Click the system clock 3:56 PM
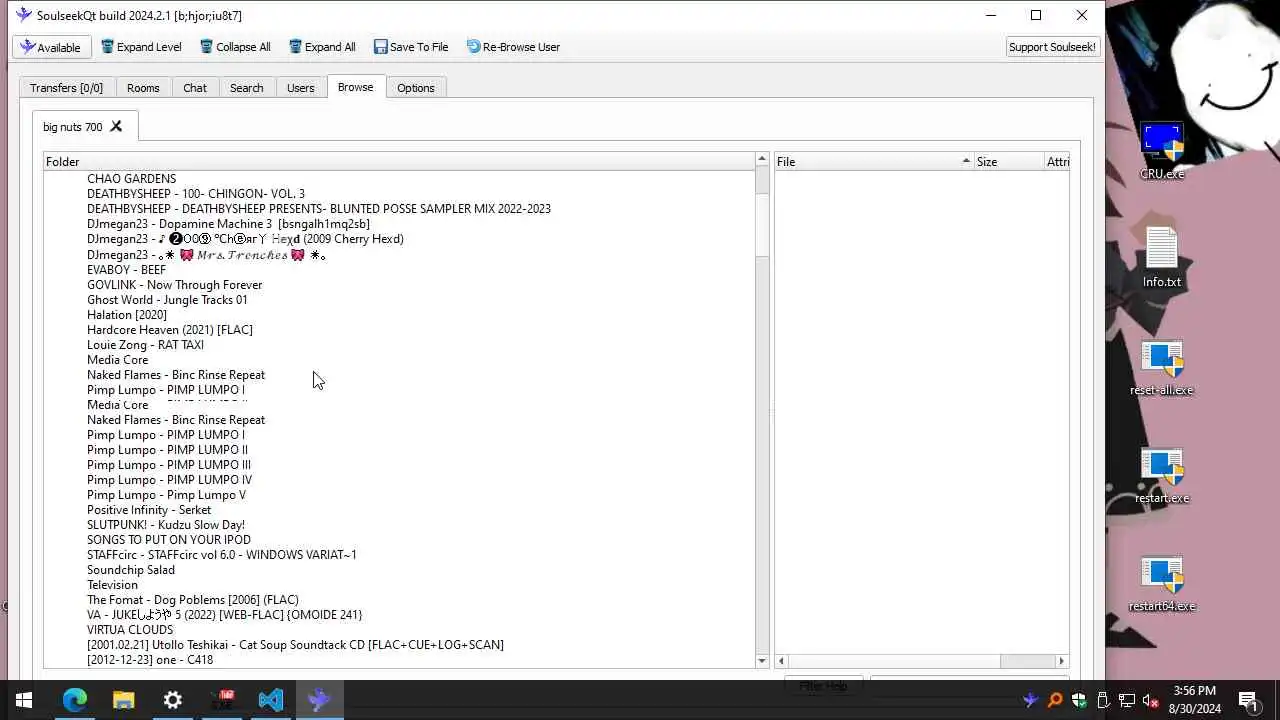The width and height of the screenshot is (1280, 720). [x=1195, y=700]
